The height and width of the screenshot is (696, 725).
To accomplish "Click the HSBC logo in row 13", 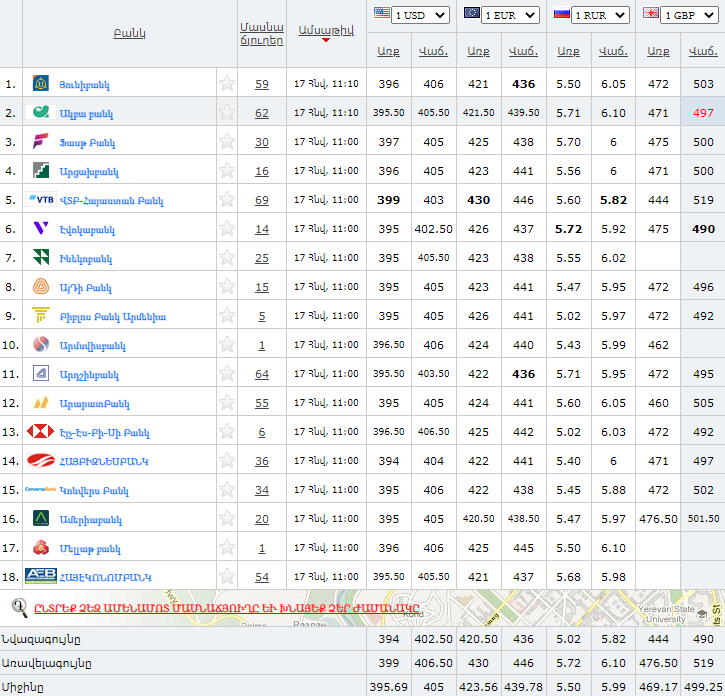I will point(41,431).
